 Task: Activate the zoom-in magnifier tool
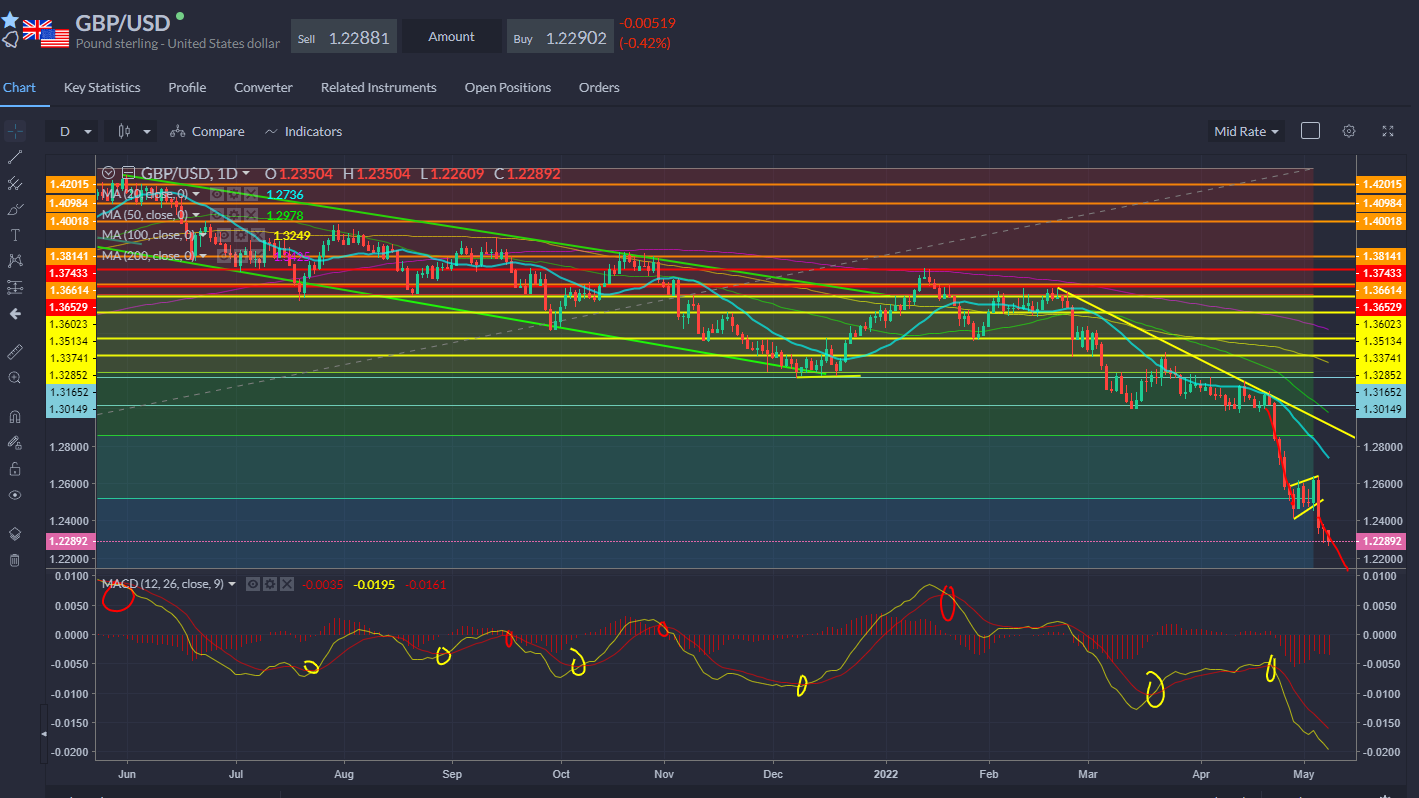pos(15,378)
